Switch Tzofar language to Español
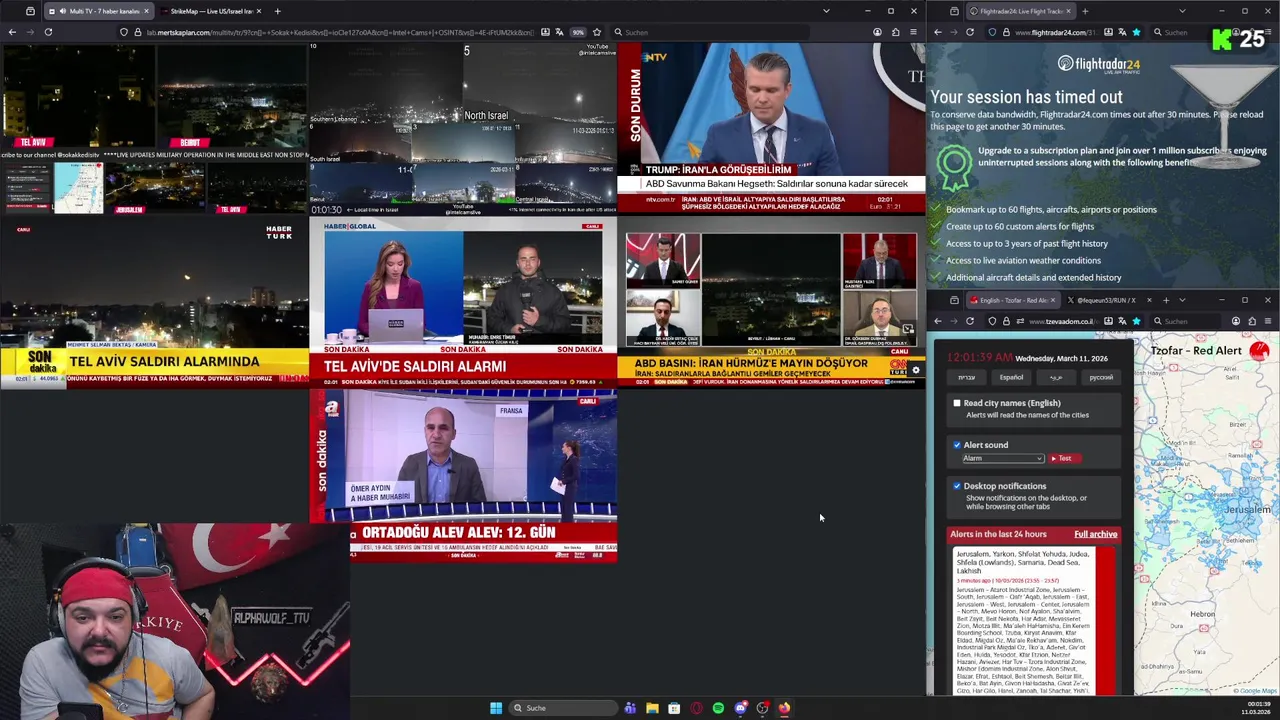This screenshot has height=720, width=1280. tap(1011, 377)
